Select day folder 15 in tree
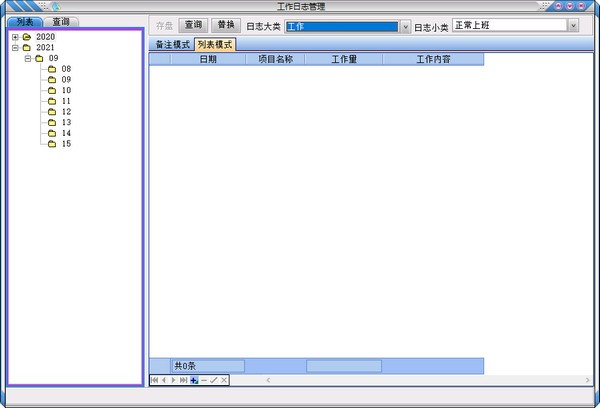600x408 pixels. click(x=66, y=144)
